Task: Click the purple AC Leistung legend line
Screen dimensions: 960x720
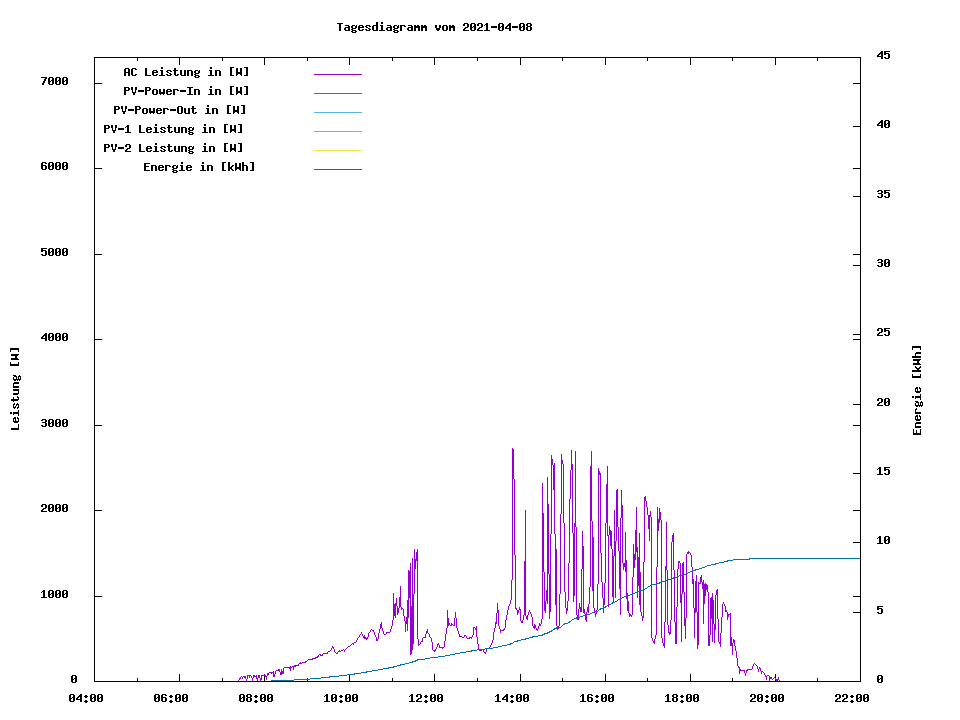Action: [337, 74]
